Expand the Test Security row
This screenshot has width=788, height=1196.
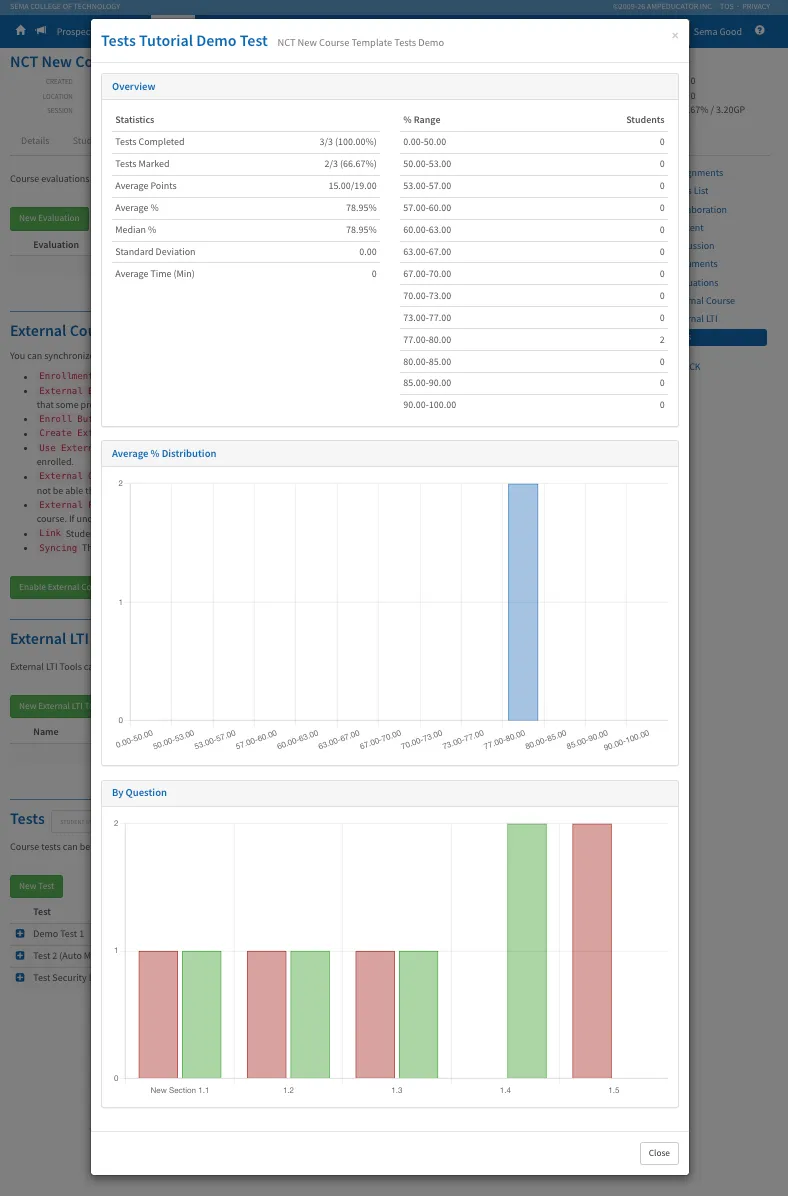tap(20, 978)
